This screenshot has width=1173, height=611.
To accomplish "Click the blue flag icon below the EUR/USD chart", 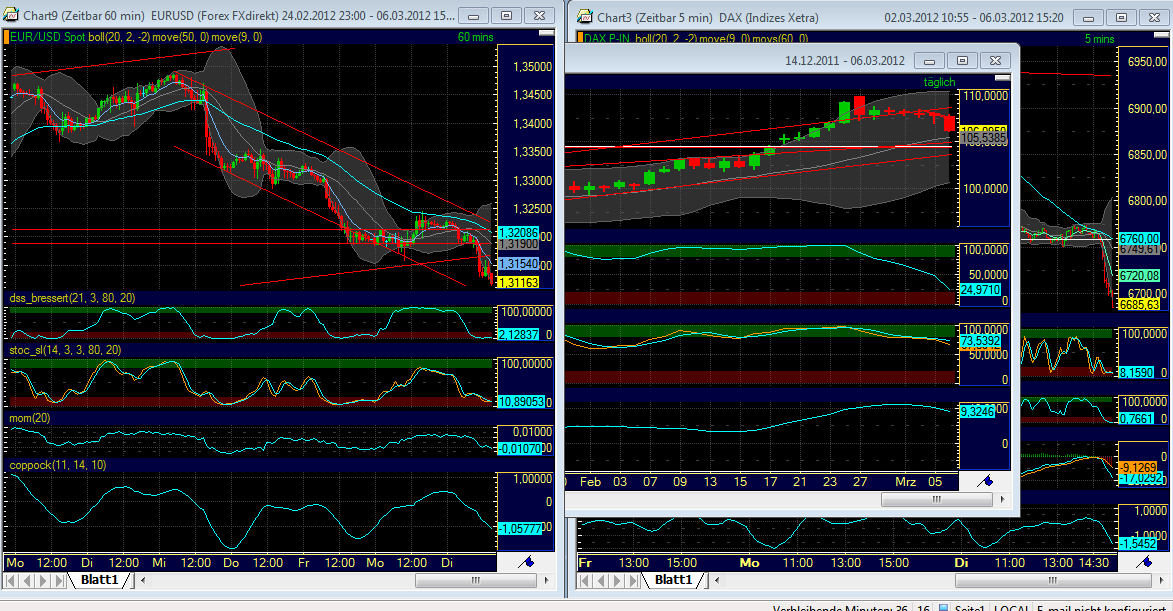I will click(x=525, y=562).
